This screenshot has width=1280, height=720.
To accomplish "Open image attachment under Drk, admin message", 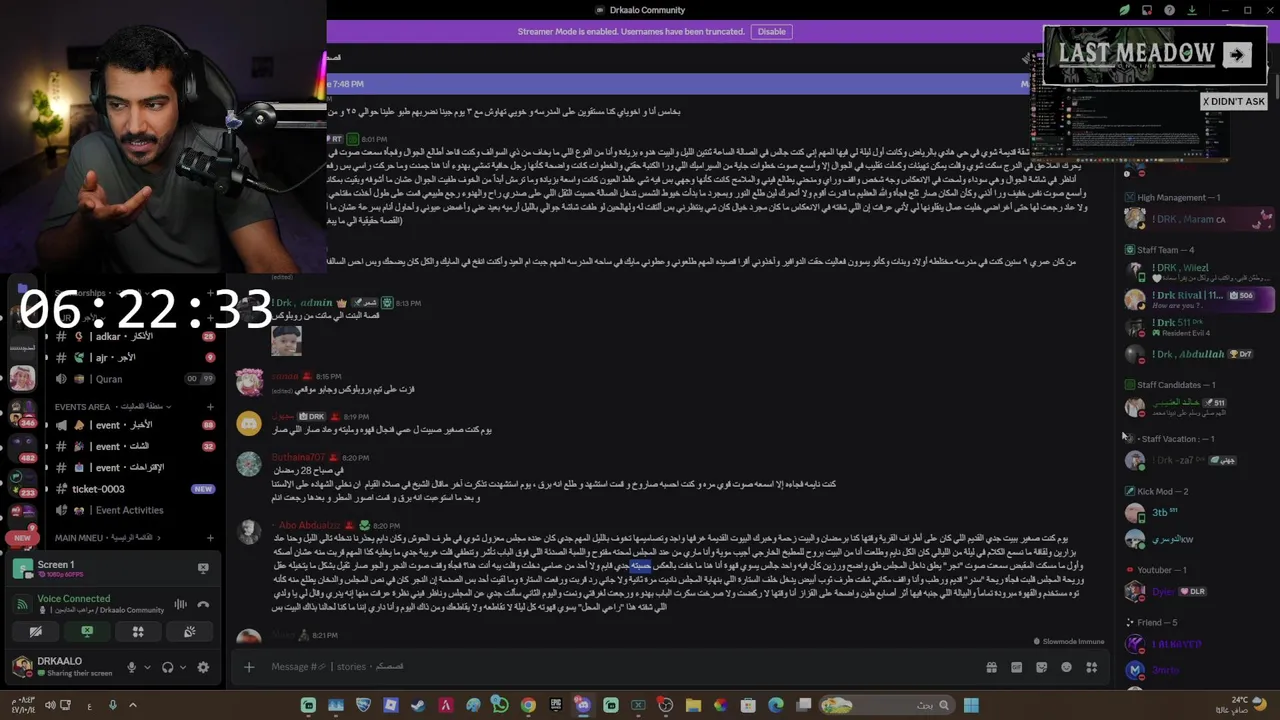I will pyautogui.click(x=286, y=341).
